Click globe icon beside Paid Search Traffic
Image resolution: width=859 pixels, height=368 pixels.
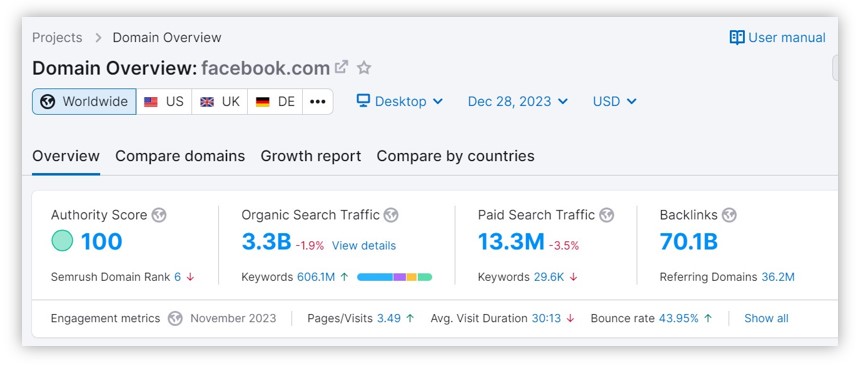[606, 215]
